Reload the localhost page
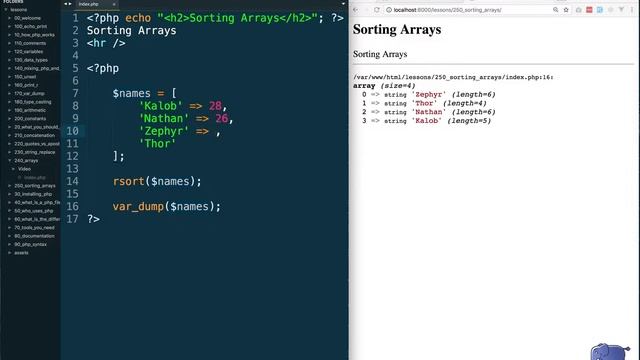 377,10
